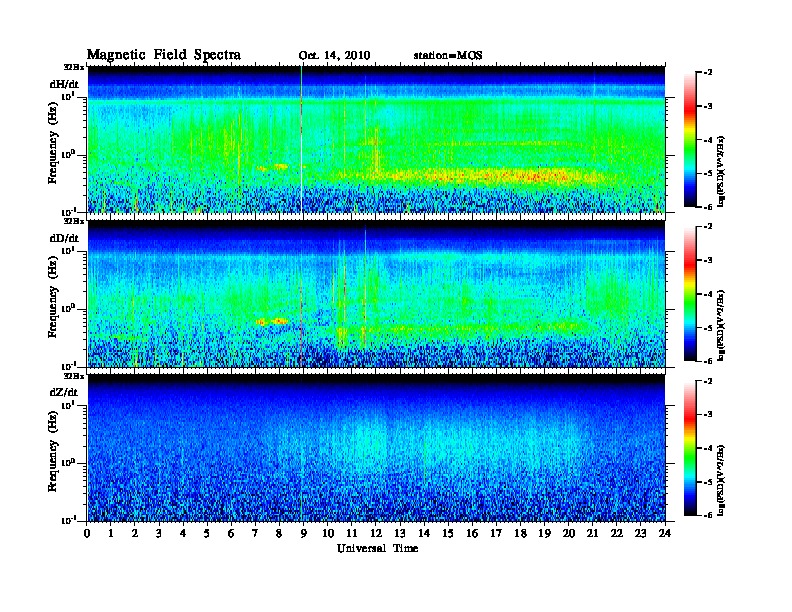The width and height of the screenshot is (792, 612).
Task: Click the "-6" value on the dH/dt color bar
Action: click(x=708, y=207)
